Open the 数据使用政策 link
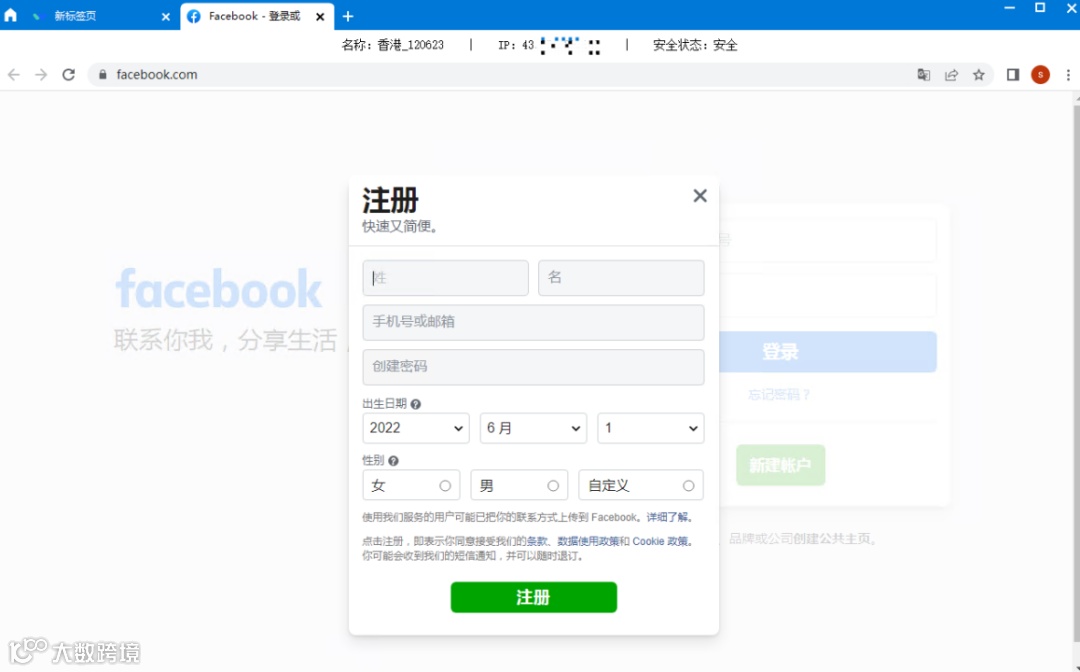1080x672 pixels. 588,541
